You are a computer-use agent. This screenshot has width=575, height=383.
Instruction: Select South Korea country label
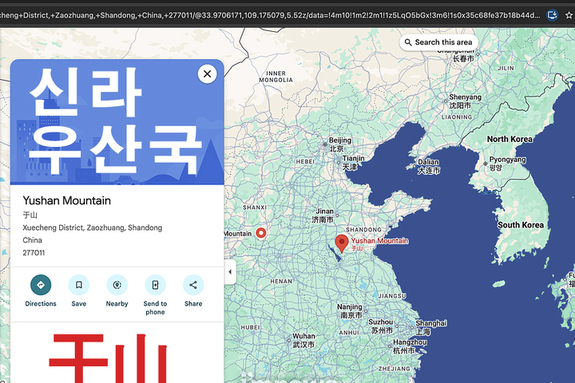pyautogui.click(x=520, y=225)
